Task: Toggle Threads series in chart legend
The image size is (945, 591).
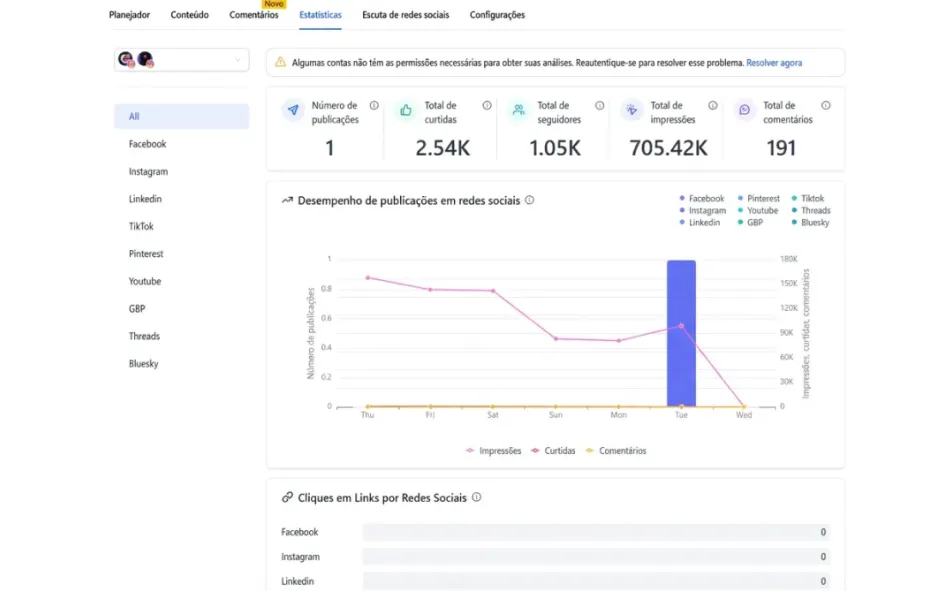Action: pos(811,210)
